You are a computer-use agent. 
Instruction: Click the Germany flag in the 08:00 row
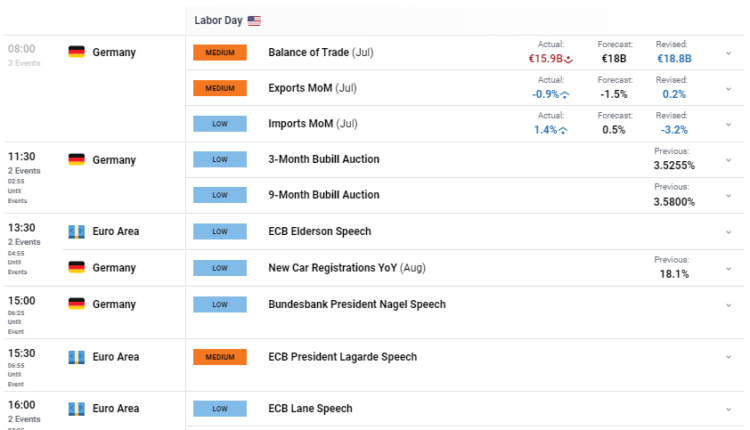[76, 52]
